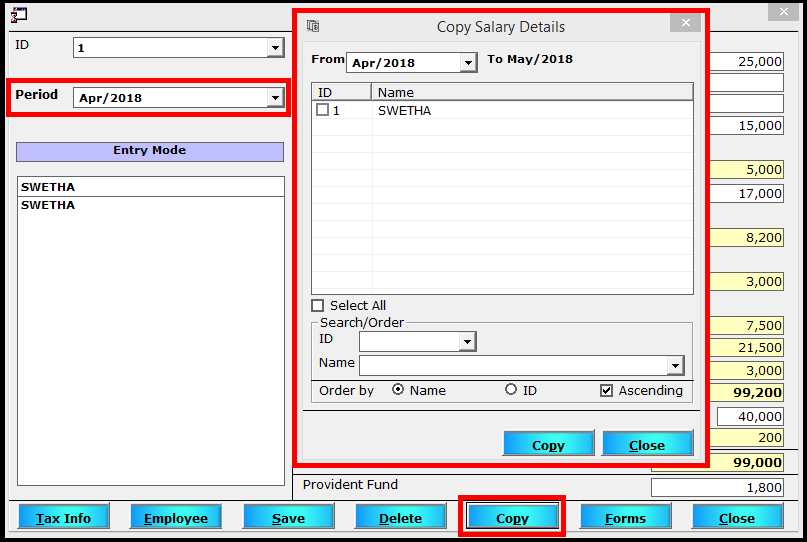Image resolution: width=807 pixels, height=542 pixels.
Task: Click the field showing 200
Action: coord(747,438)
